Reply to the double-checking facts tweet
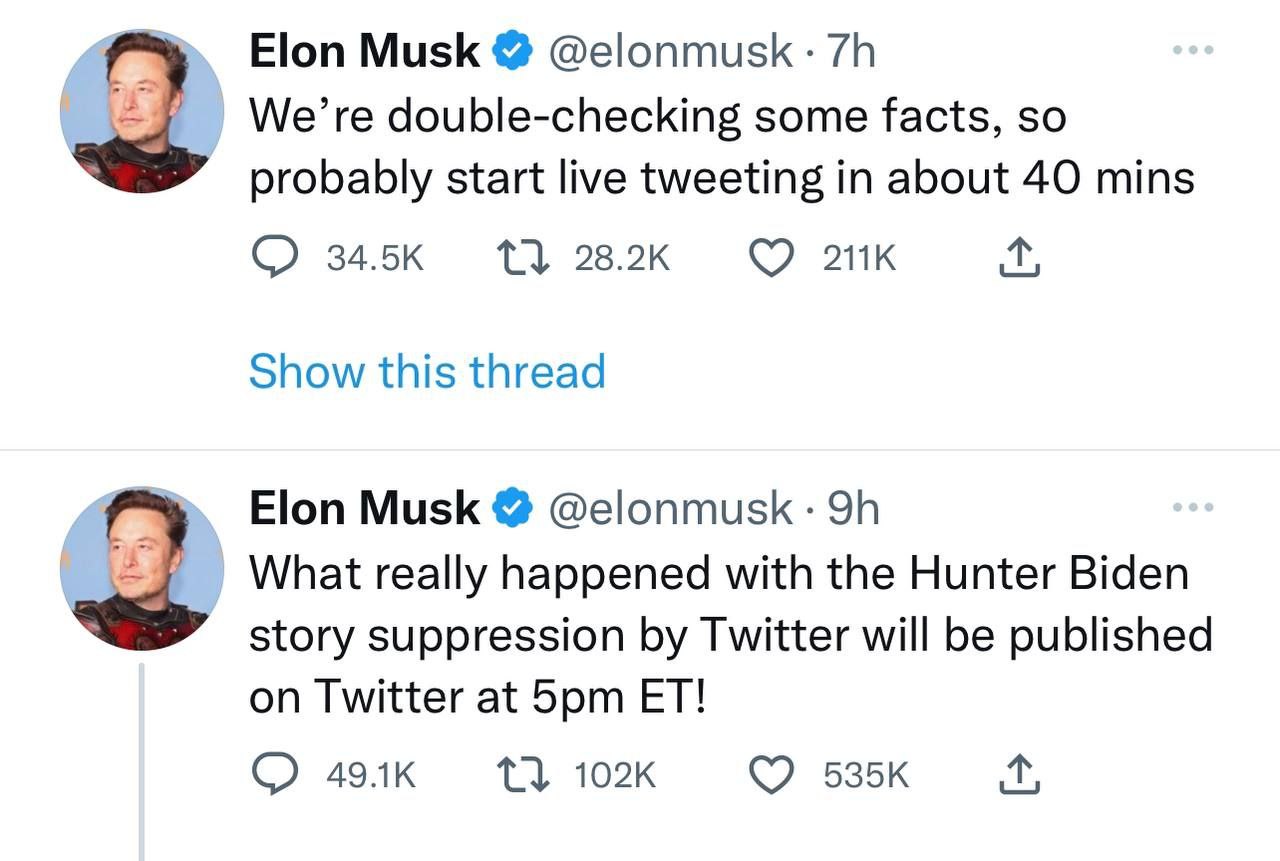Viewport: 1280px width, 861px height. [x=270, y=260]
